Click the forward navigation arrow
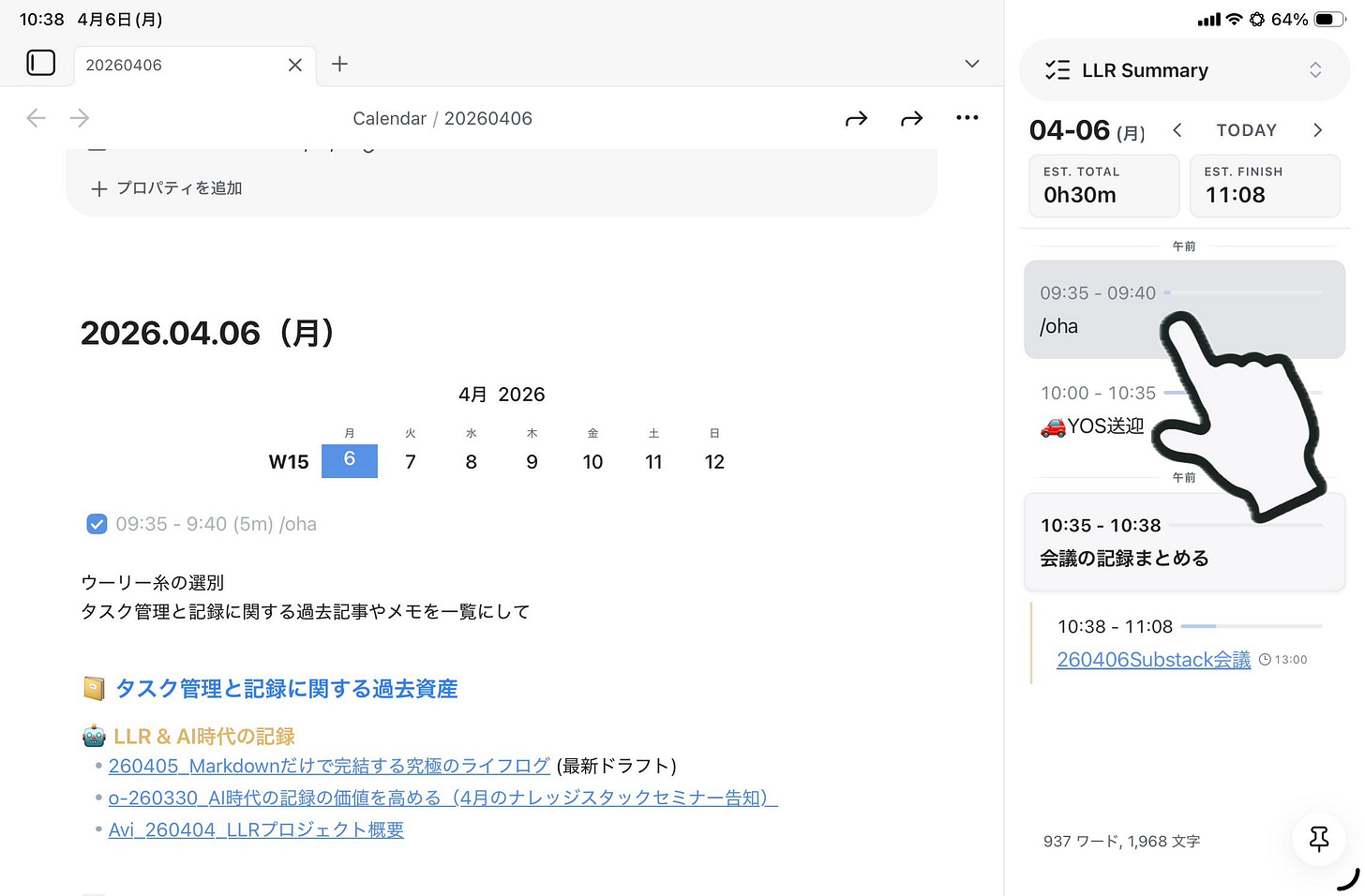The image size is (1365, 896). (x=80, y=117)
